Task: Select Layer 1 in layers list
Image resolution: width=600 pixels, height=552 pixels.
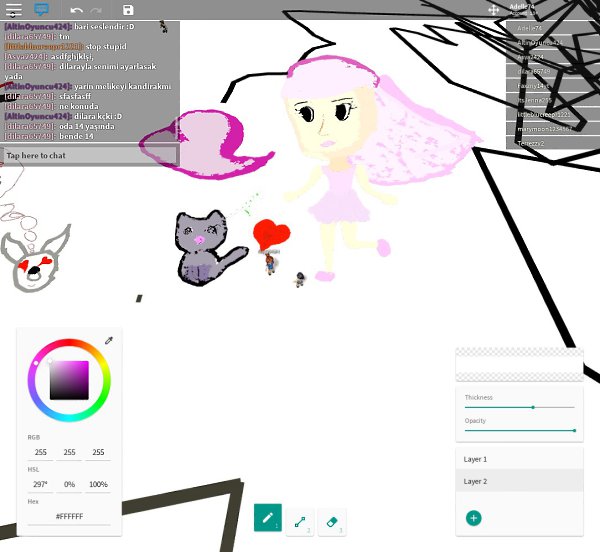Action: point(518,459)
